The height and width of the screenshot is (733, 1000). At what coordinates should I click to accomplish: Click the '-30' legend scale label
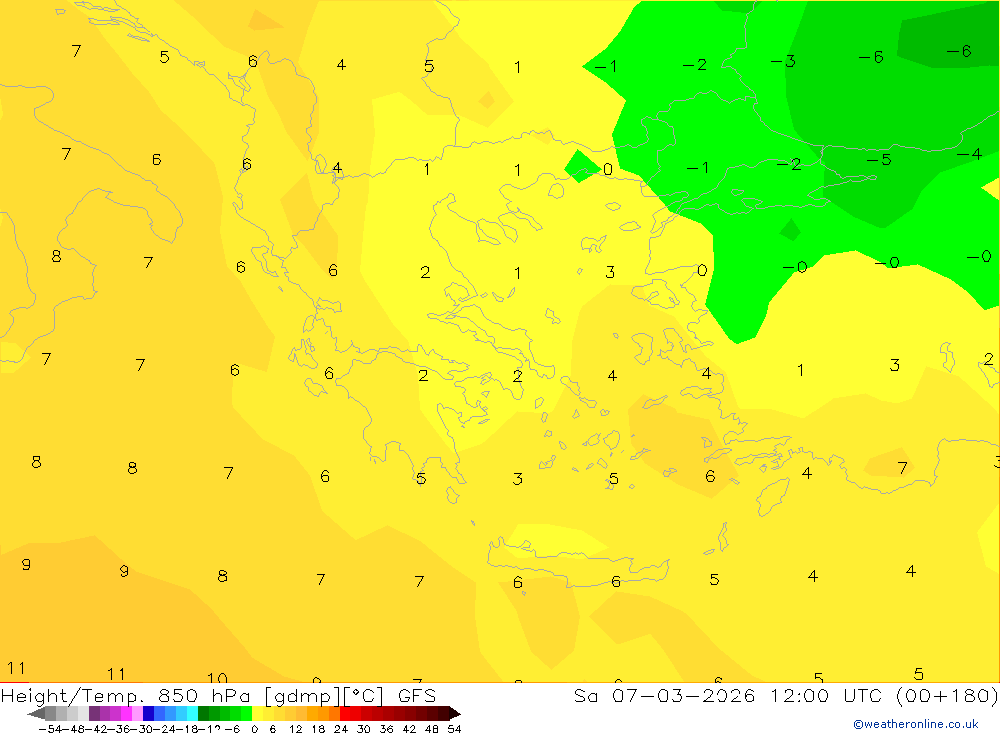point(142,729)
